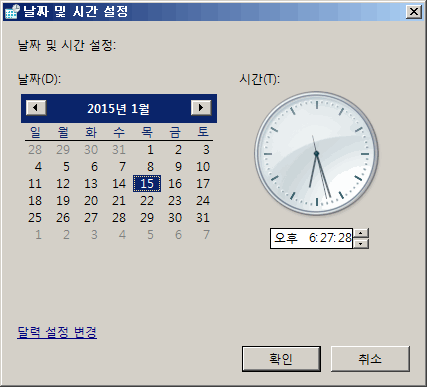Image resolution: width=427 pixels, height=387 pixels.
Task: Click the calendar icon in title bar
Action: coord(12,12)
